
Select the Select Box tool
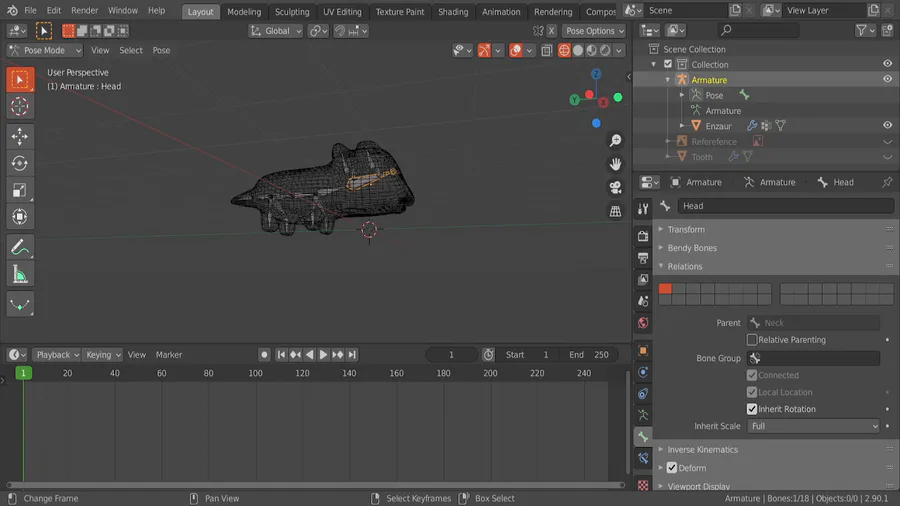20,80
